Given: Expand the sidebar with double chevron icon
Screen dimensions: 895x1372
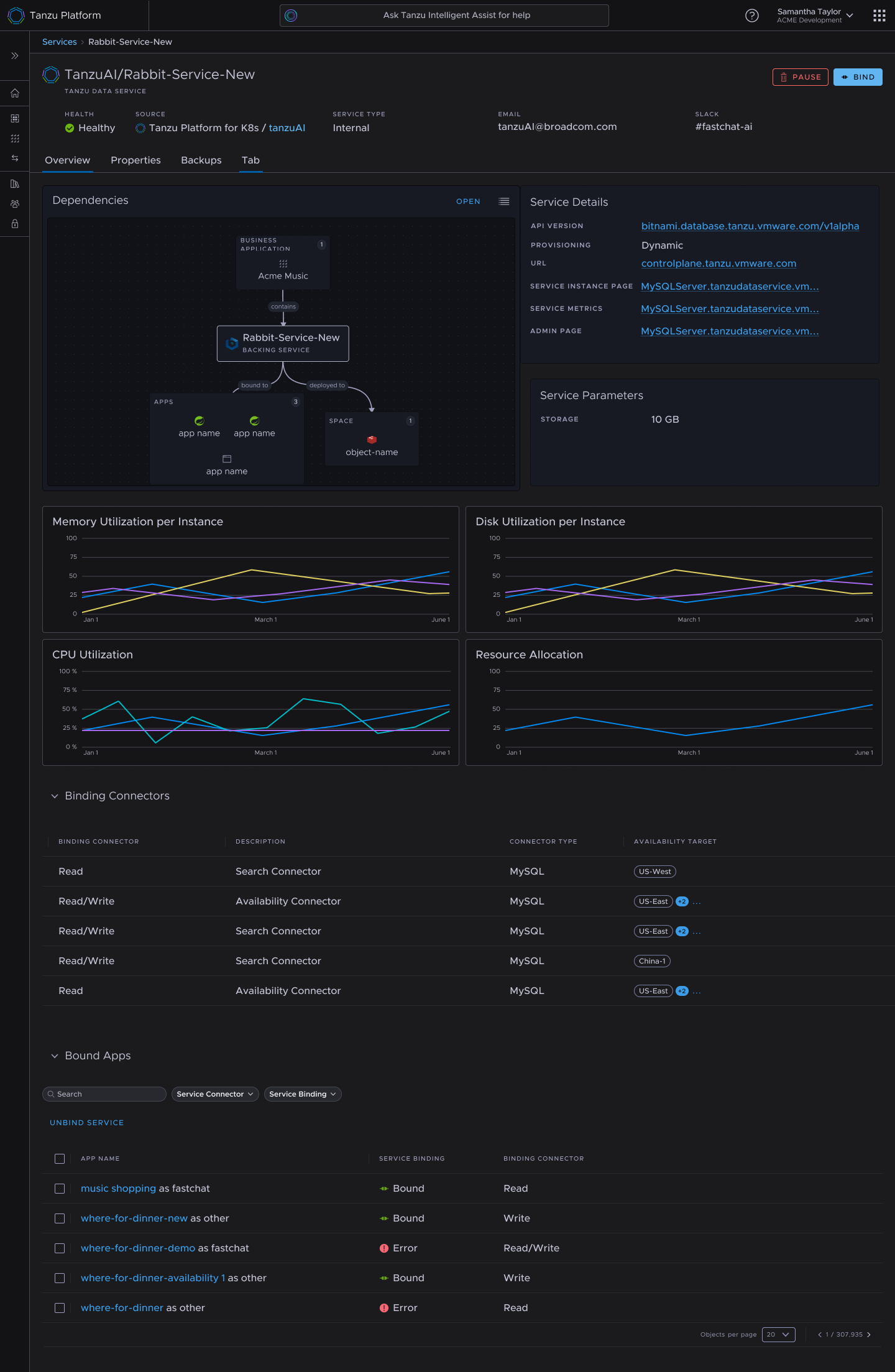Looking at the screenshot, I should coord(15,56).
